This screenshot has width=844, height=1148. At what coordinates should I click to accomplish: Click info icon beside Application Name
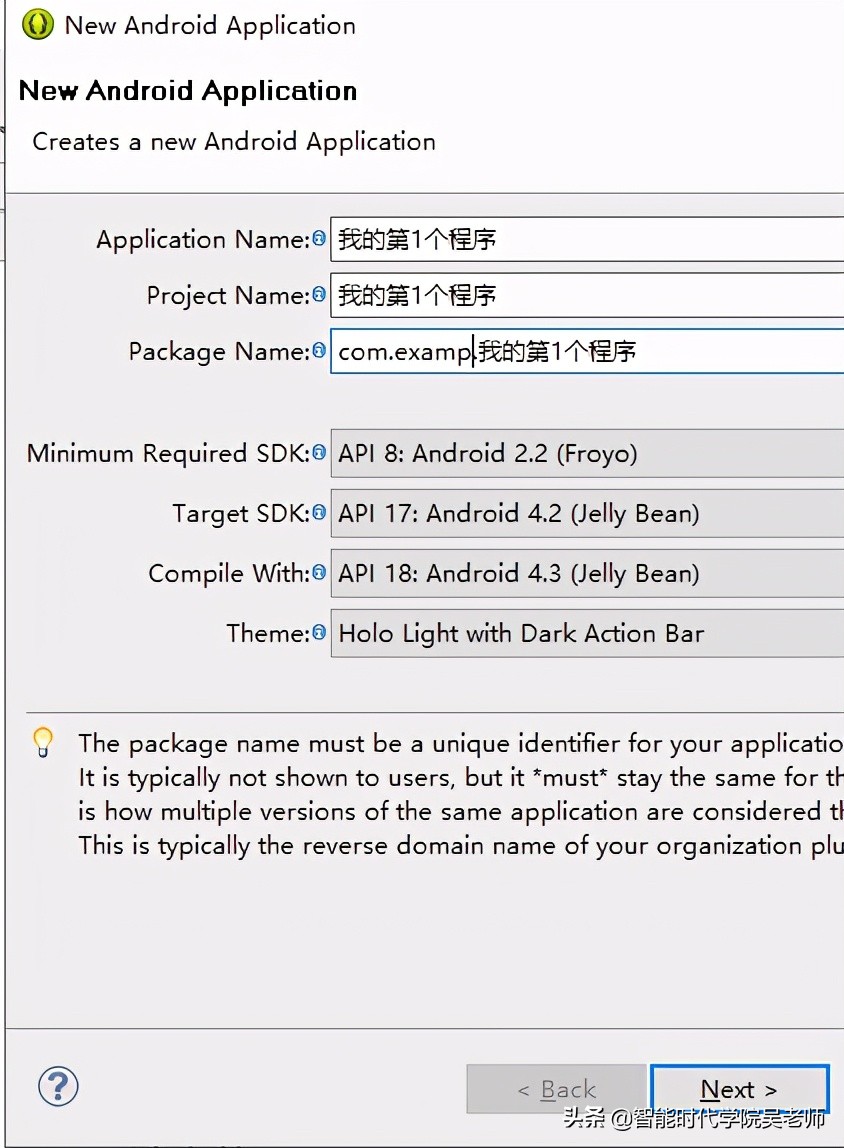coord(318,238)
